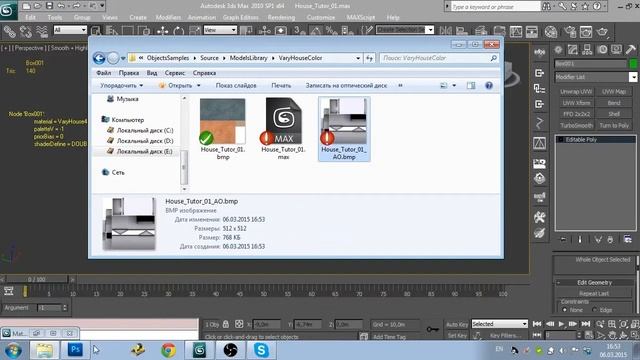Toggle the Auto Key button
The image size is (640, 360).
click(457, 324)
